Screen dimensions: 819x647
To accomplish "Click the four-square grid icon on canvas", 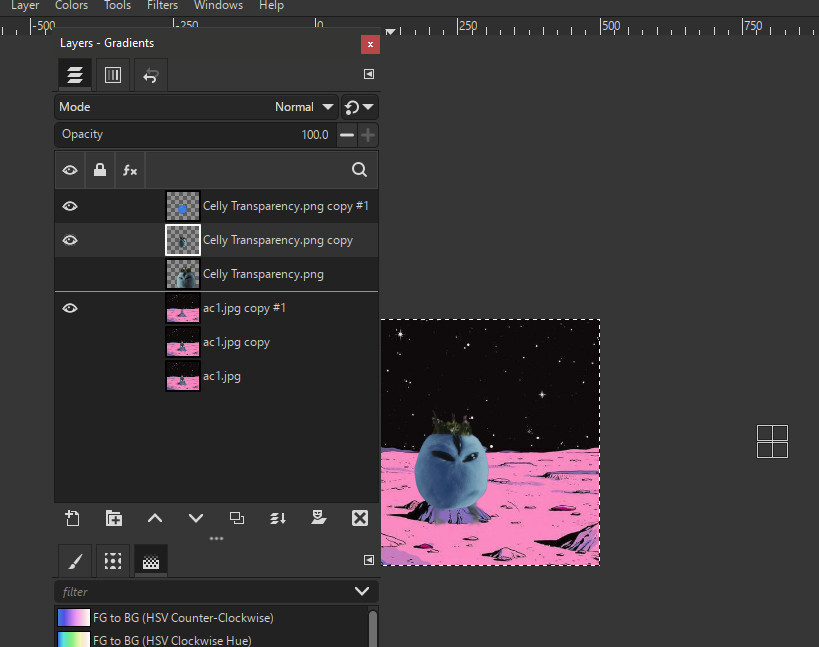I will (772, 442).
